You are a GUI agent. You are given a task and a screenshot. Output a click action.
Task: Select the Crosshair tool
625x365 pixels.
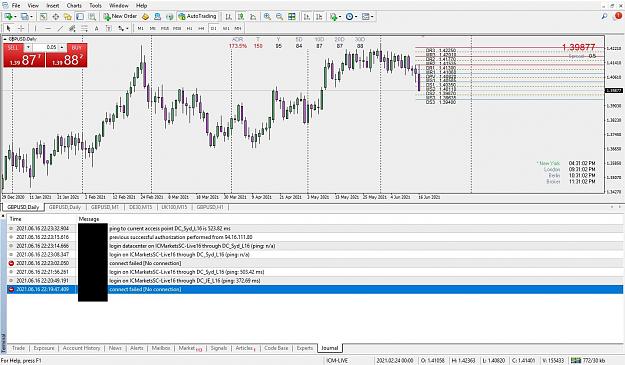[21, 28]
